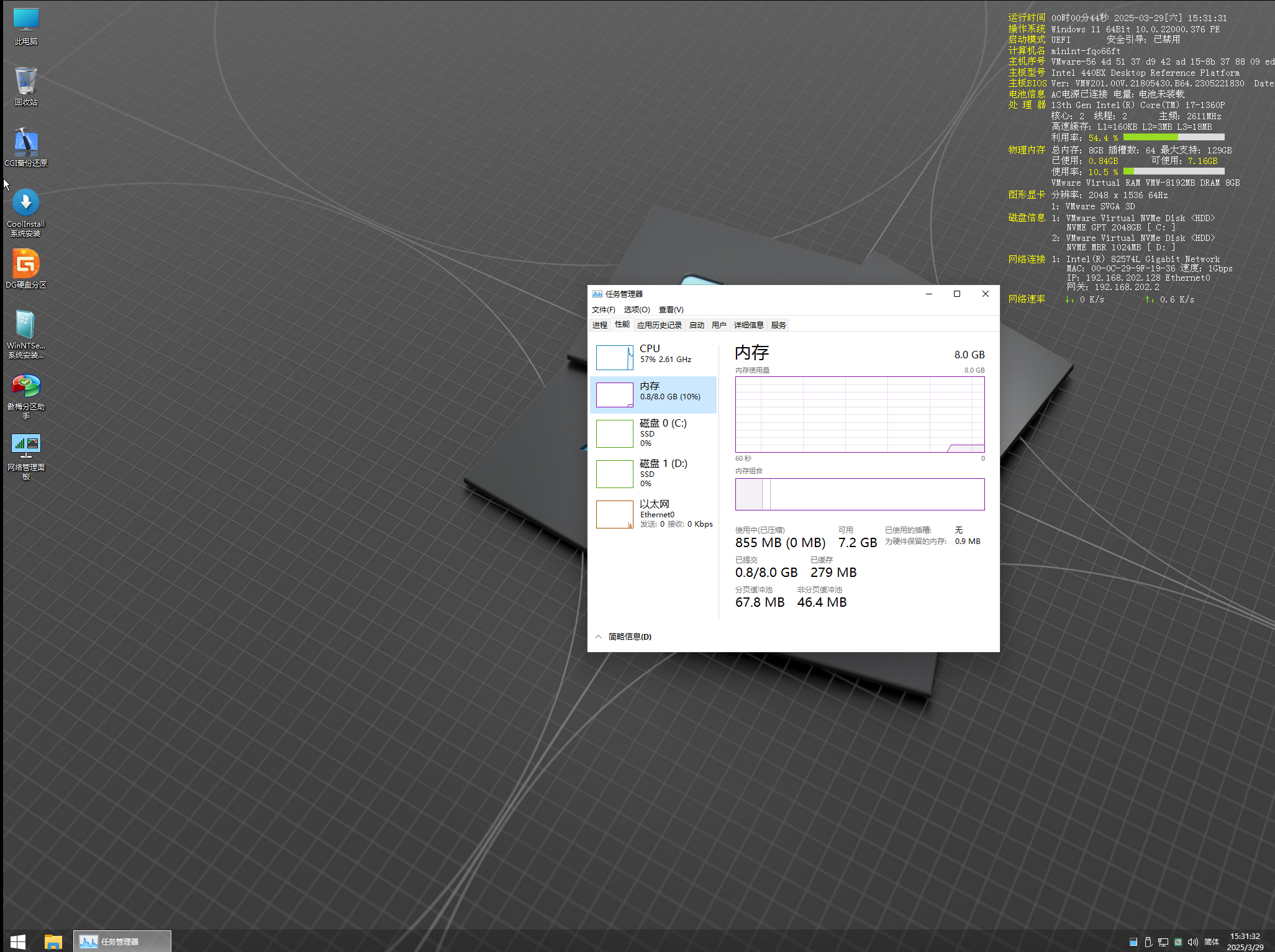The height and width of the screenshot is (952, 1275).
Task: Click the 67.8 MB paged pool value
Action: 760,602
